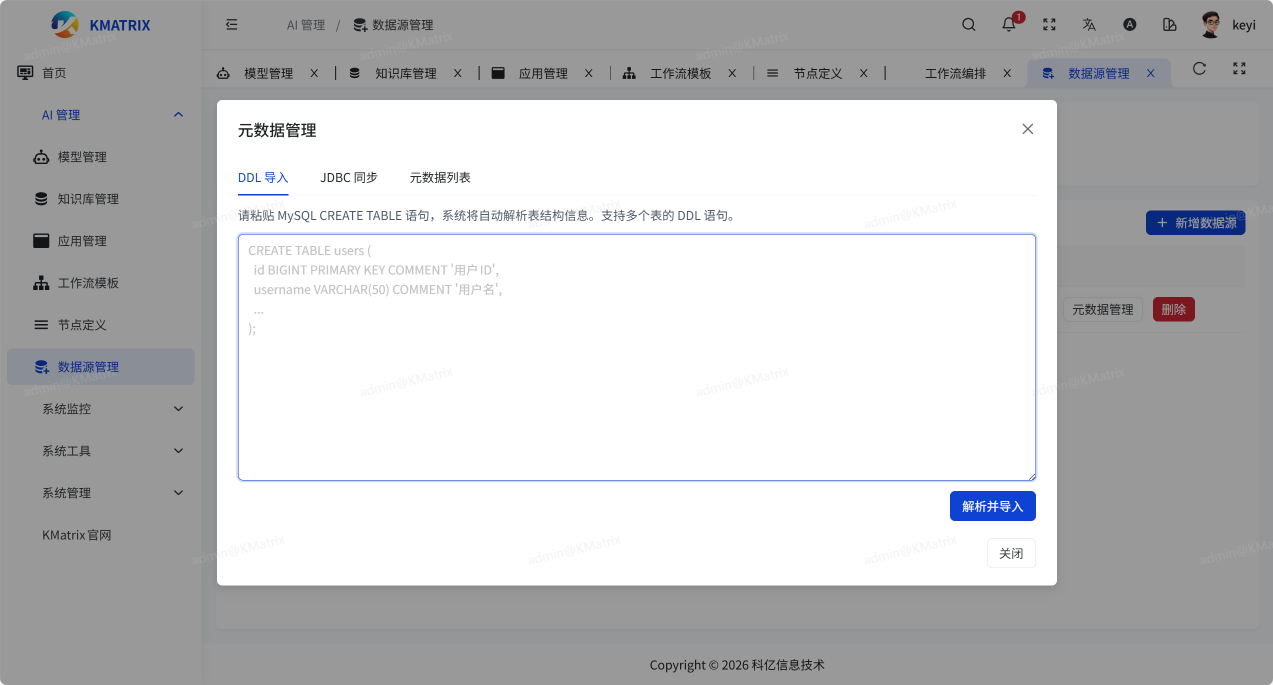Switch to the JDBC 同步 tab
This screenshot has height=685, width=1273.
[349, 177]
